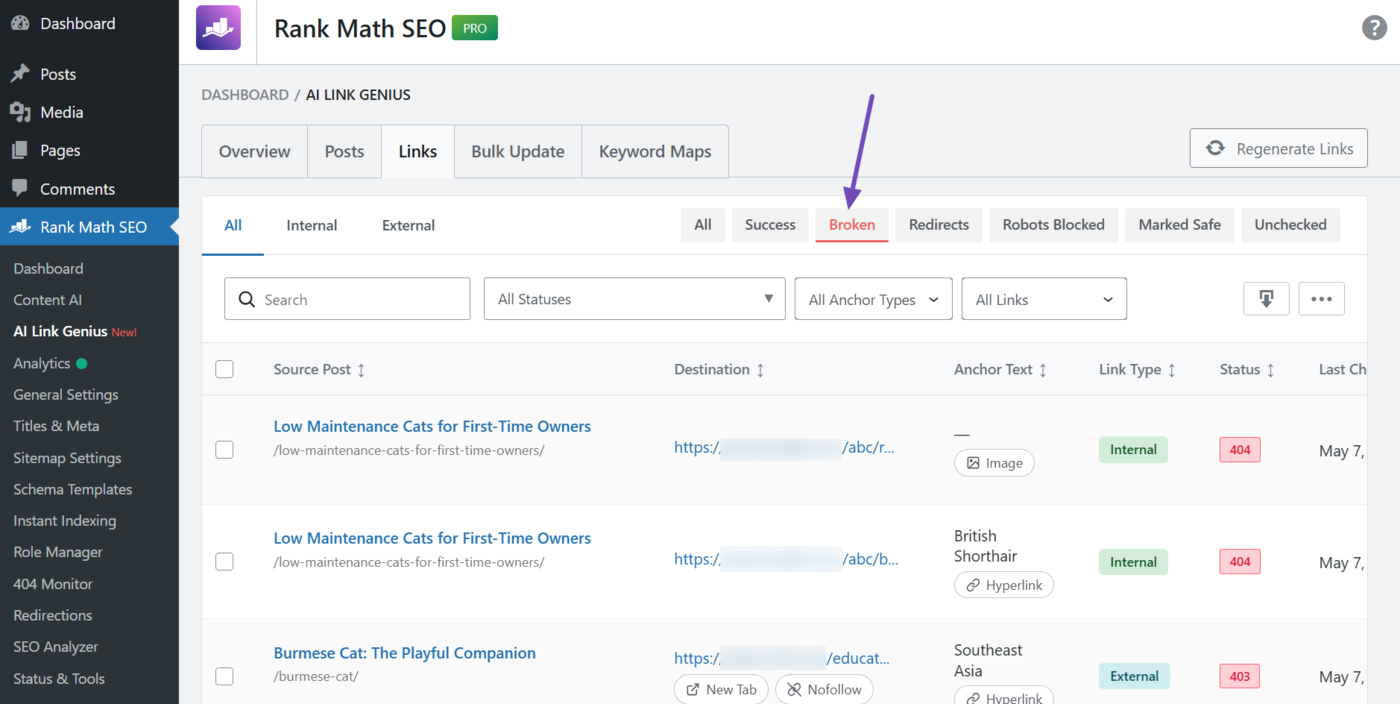Screen dimensions: 1400x704
Task: Filter by Broken status
Action: tap(852, 225)
